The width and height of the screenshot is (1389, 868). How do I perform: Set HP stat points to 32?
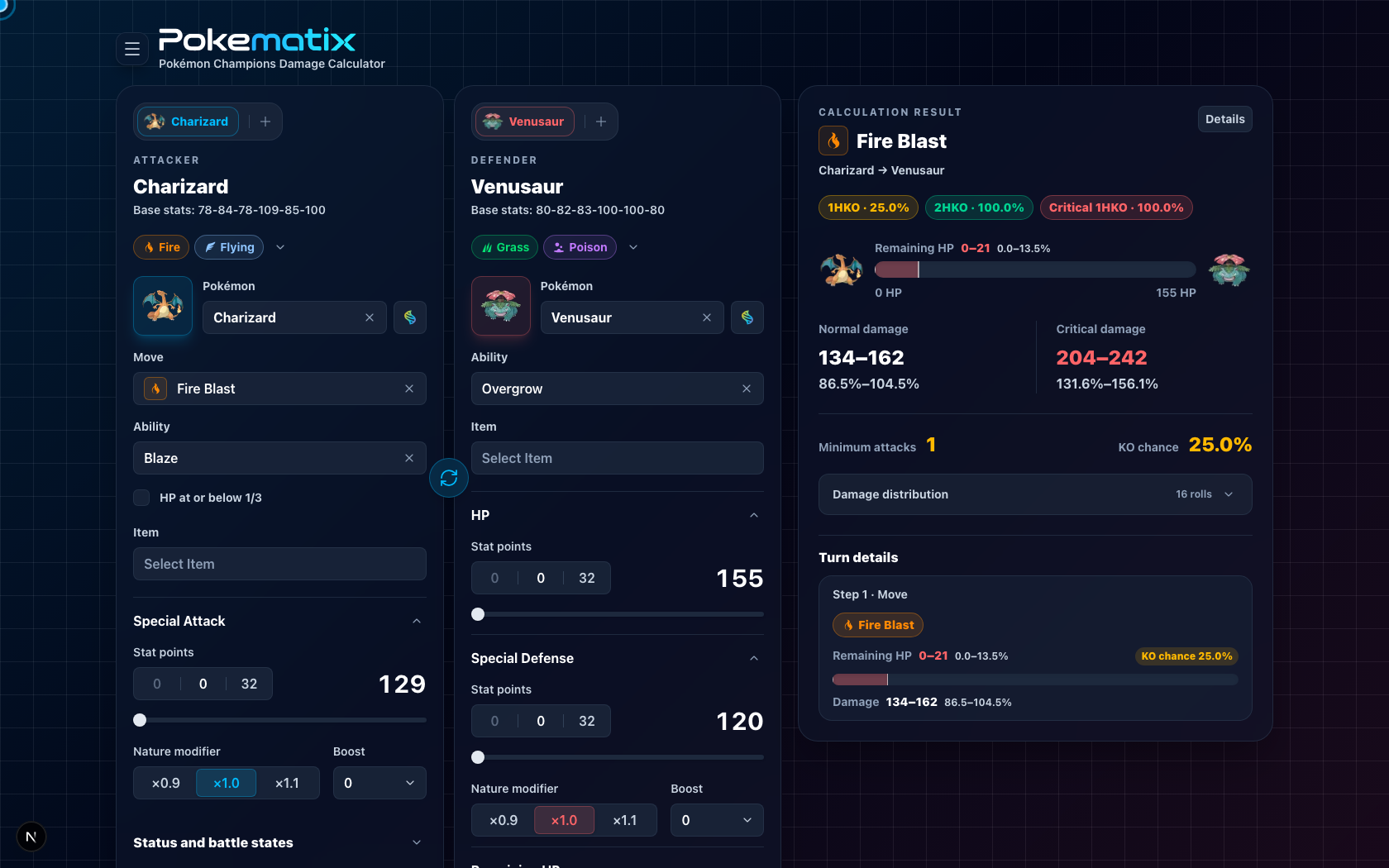[x=587, y=578]
